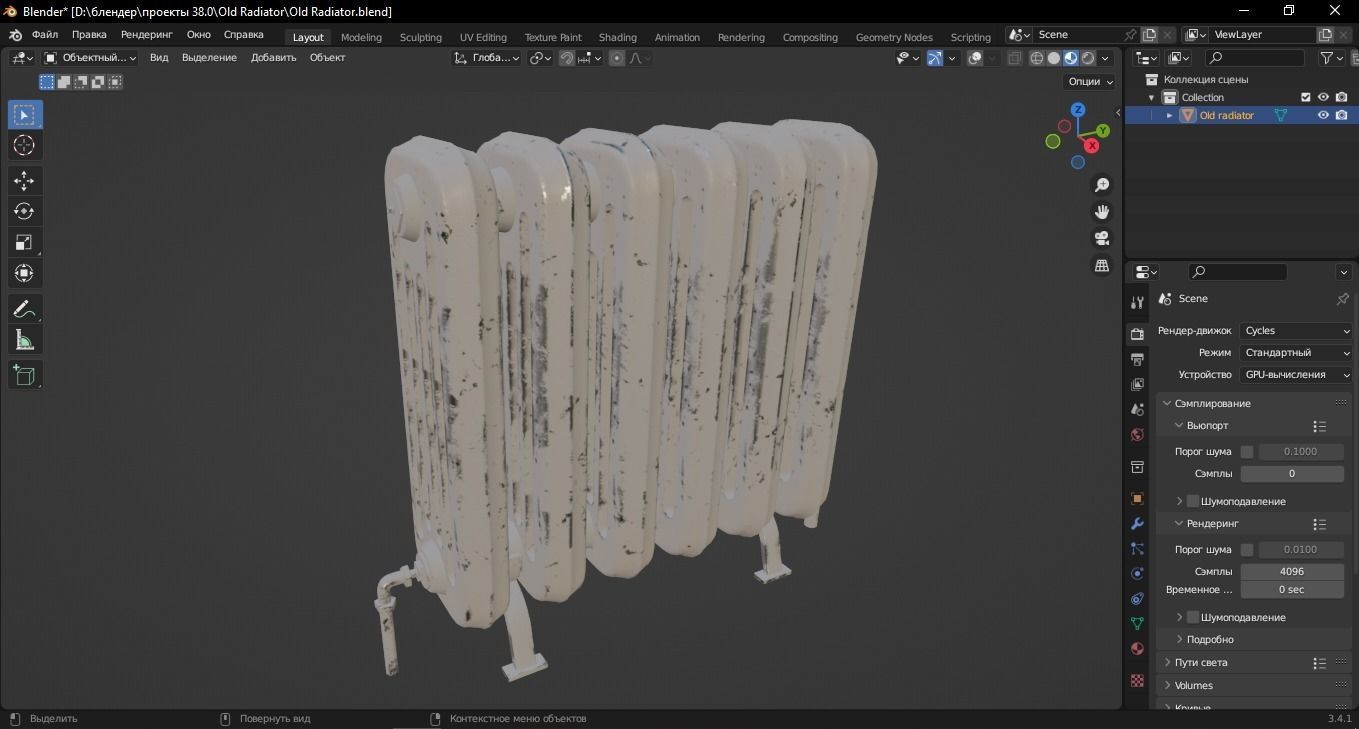The image size is (1359, 729).
Task: Open the Render properties tab
Action: tap(1137, 334)
